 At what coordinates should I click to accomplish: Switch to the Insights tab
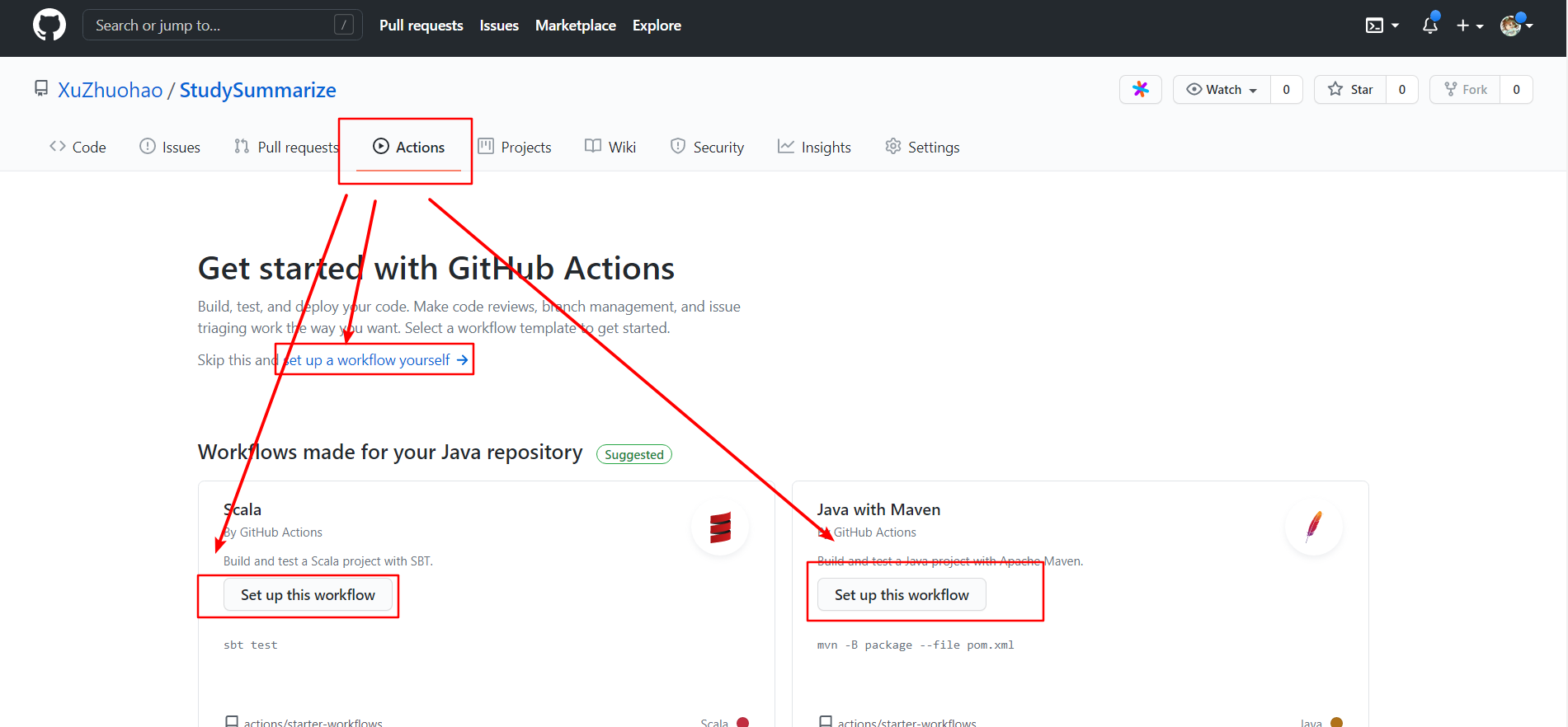tap(814, 147)
